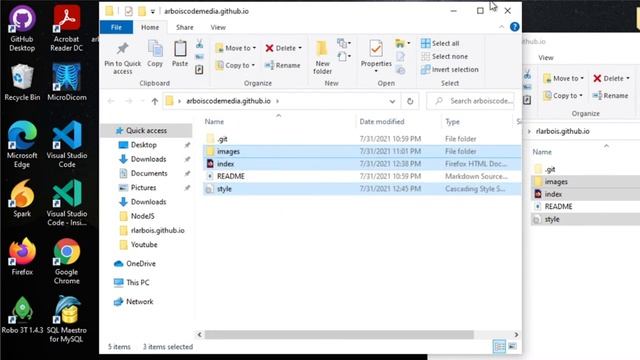Click the Search arboiscode… search box
This screenshot has height=360, width=640.
click(471, 101)
